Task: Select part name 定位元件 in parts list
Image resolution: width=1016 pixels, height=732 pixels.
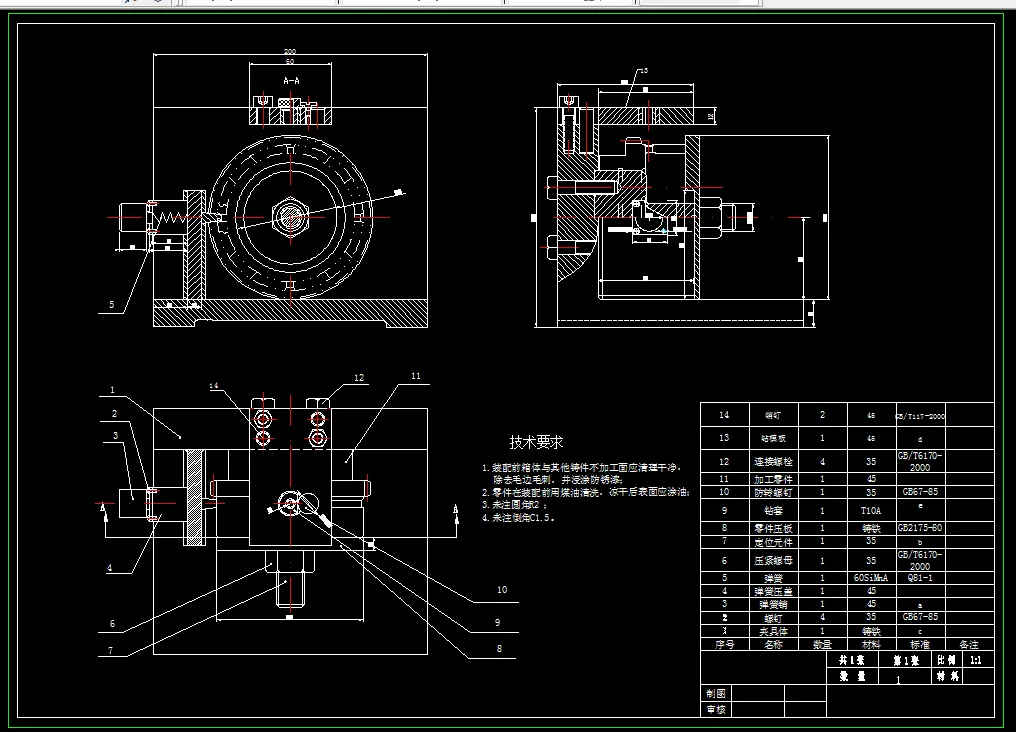Action: pos(773,542)
